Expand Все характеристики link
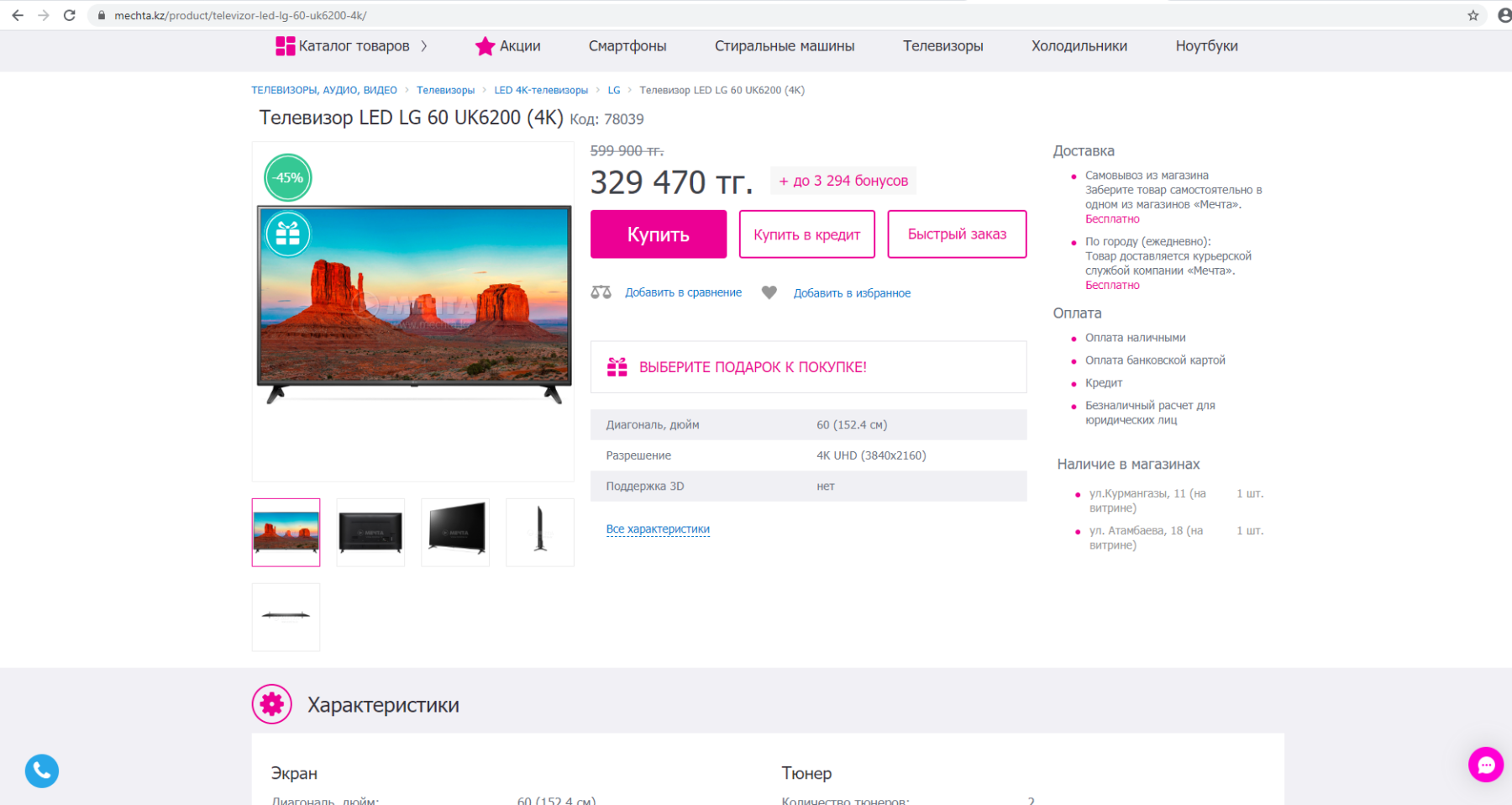Image resolution: width=1512 pixels, height=805 pixels. pos(658,529)
